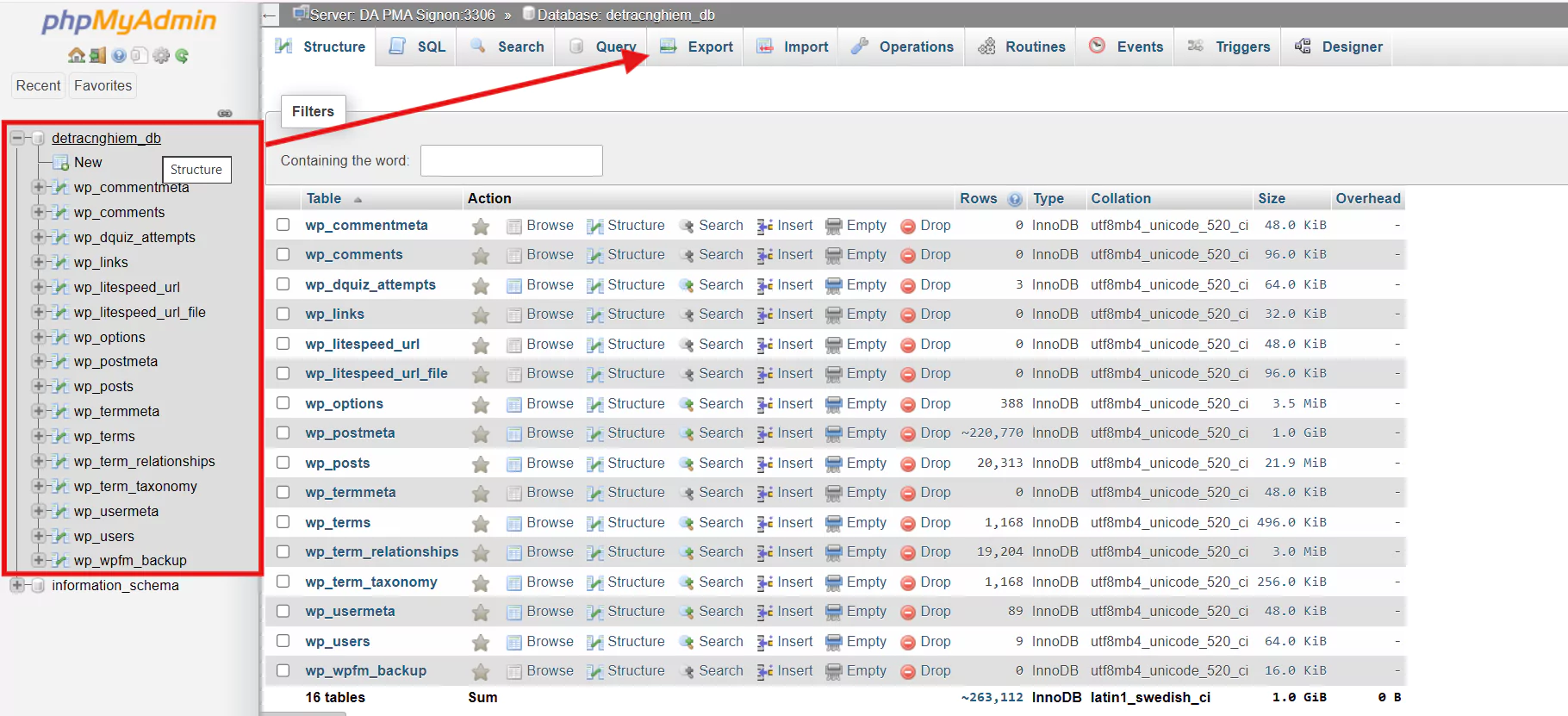Tick checkbox for wp_dquiz_attempts
The image size is (1568, 716).
click(x=283, y=284)
